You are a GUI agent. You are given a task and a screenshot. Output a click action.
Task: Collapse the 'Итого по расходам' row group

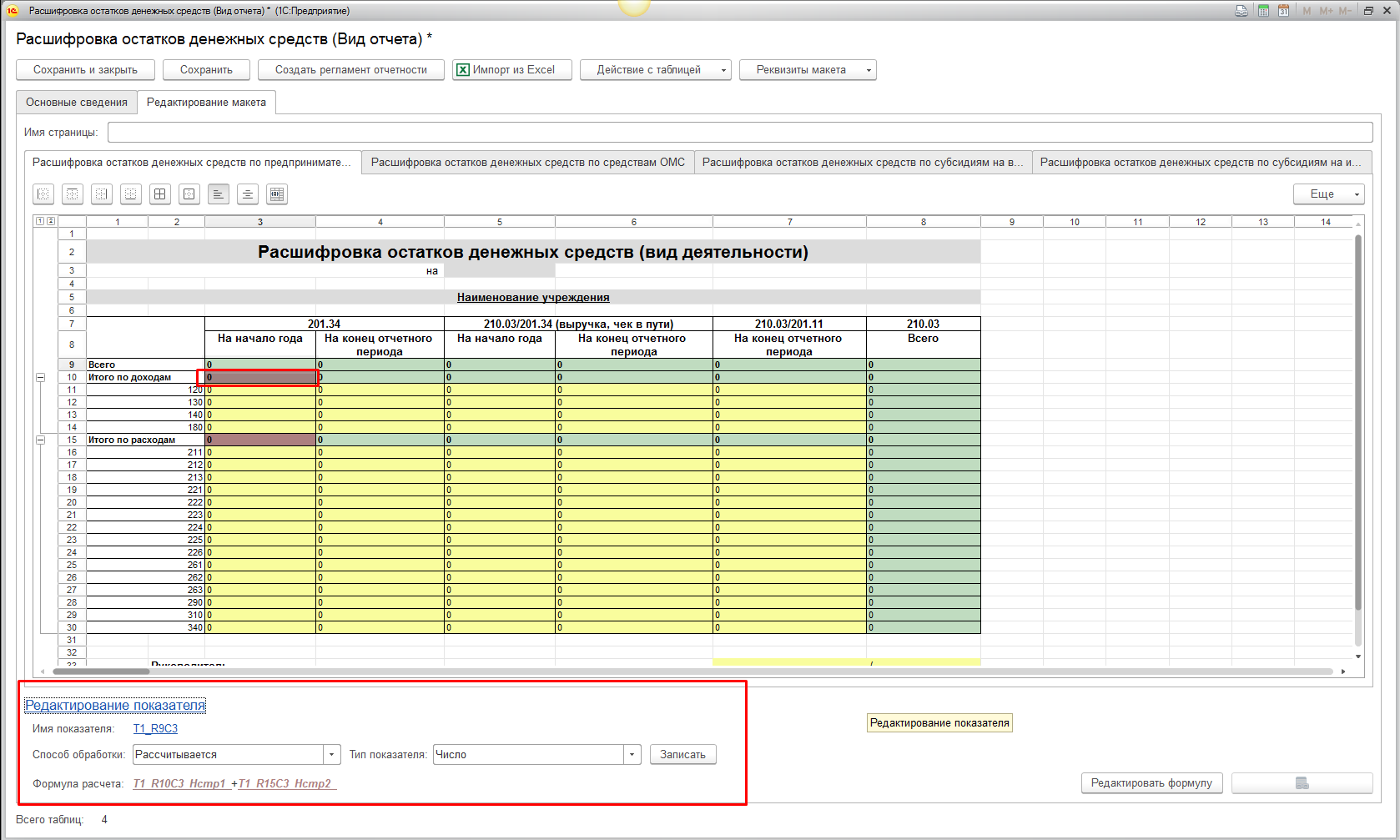tap(40, 440)
